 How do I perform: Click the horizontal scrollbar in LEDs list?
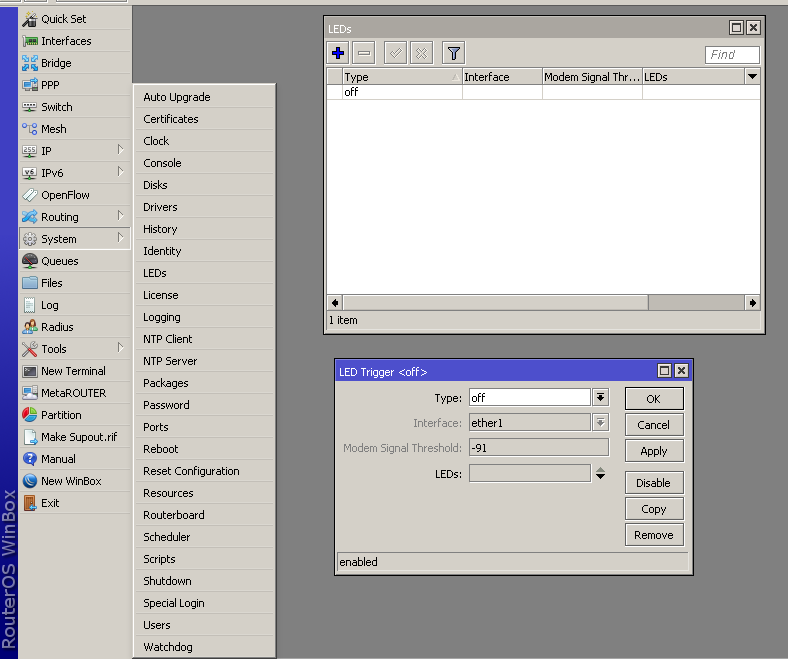tap(495, 302)
